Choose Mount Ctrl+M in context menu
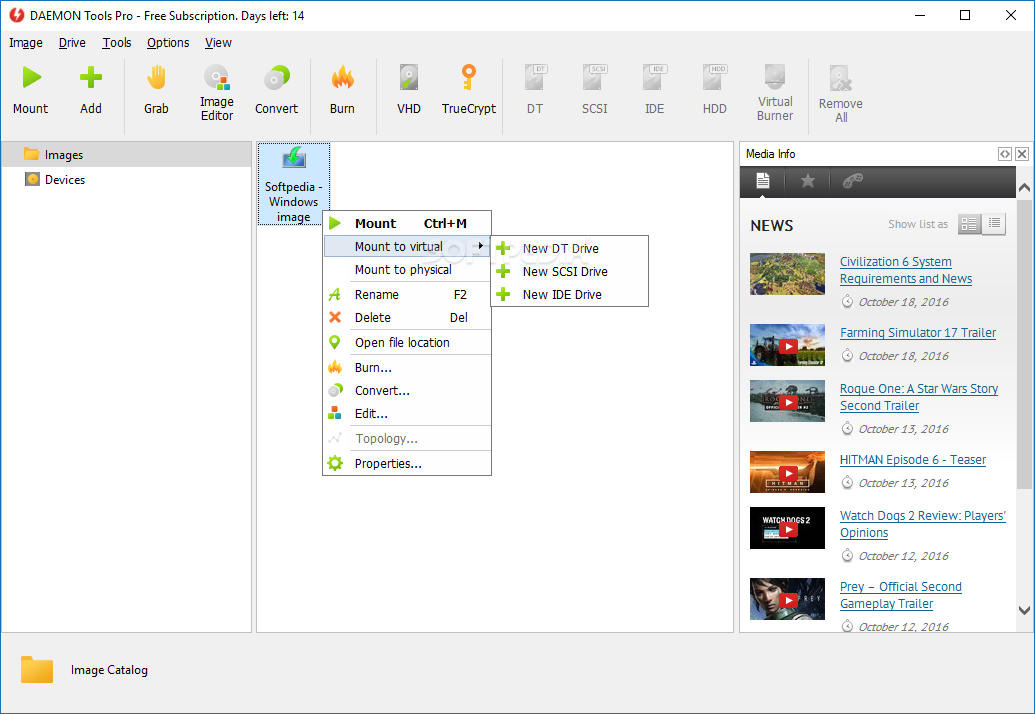The width and height of the screenshot is (1035, 714). (x=407, y=223)
